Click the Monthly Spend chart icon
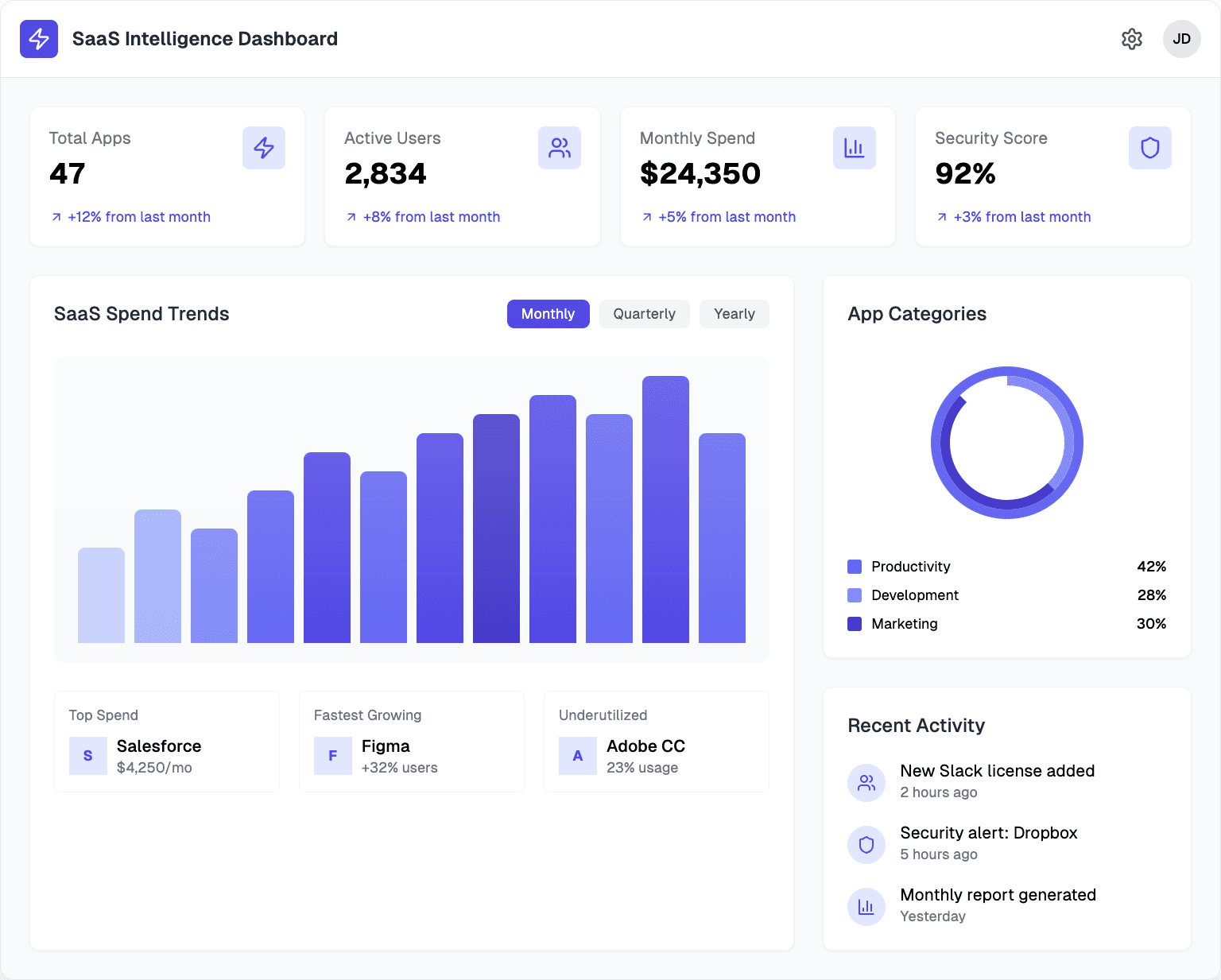 [x=855, y=148]
